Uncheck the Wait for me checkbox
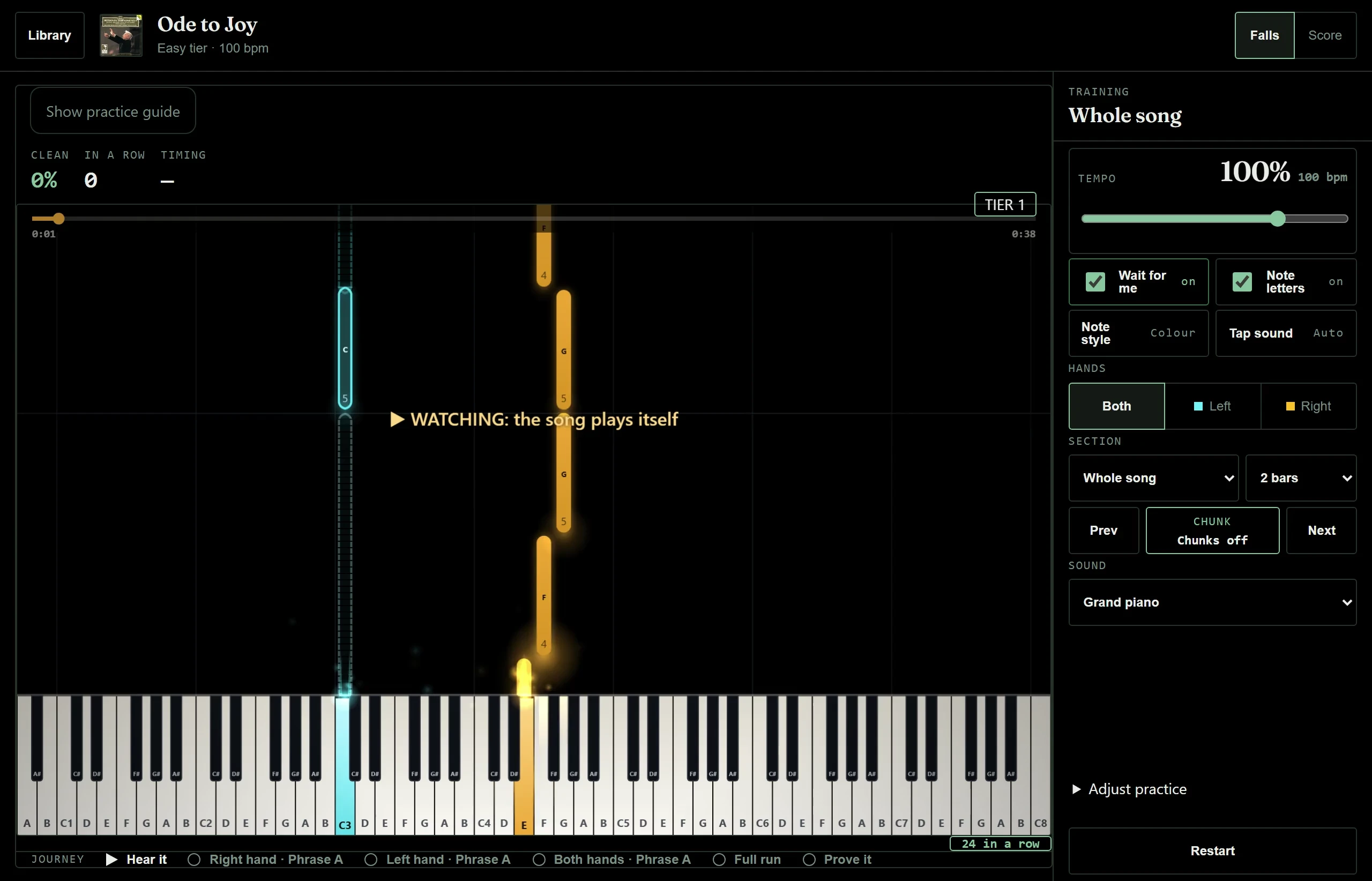 coord(1095,282)
